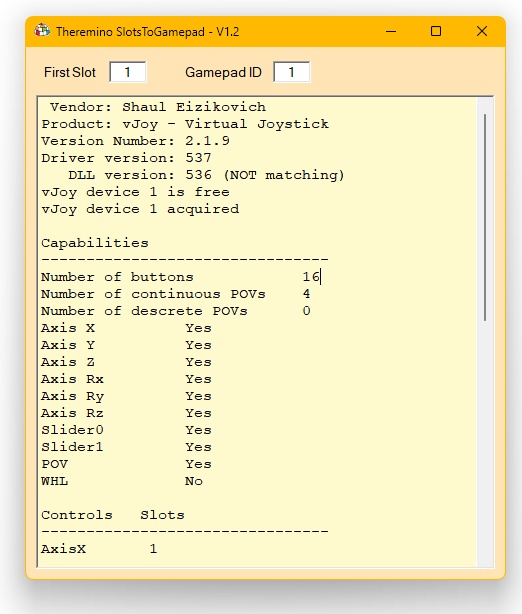The width and height of the screenshot is (522, 614).
Task: Click the 'AxisX 1' row
Action: click(x=99, y=549)
